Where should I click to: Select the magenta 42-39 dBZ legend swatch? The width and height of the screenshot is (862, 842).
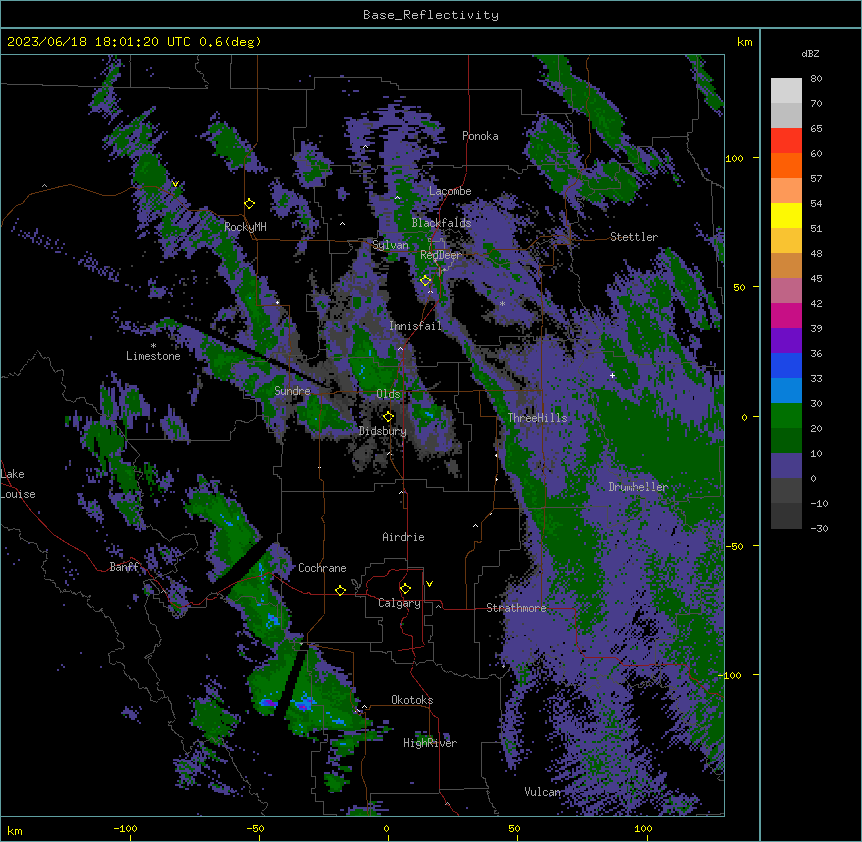(x=786, y=315)
